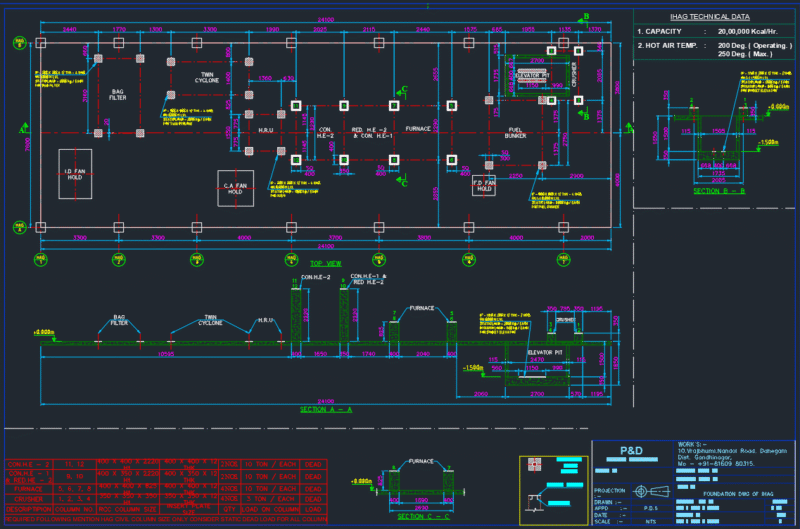Select the '20,00,000 Kcal/Hr.' capacity value

(747, 32)
